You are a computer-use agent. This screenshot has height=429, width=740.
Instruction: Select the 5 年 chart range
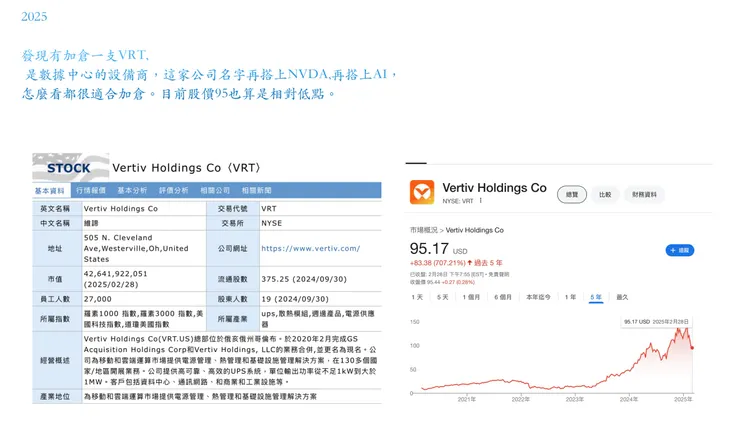pyautogui.click(x=596, y=297)
